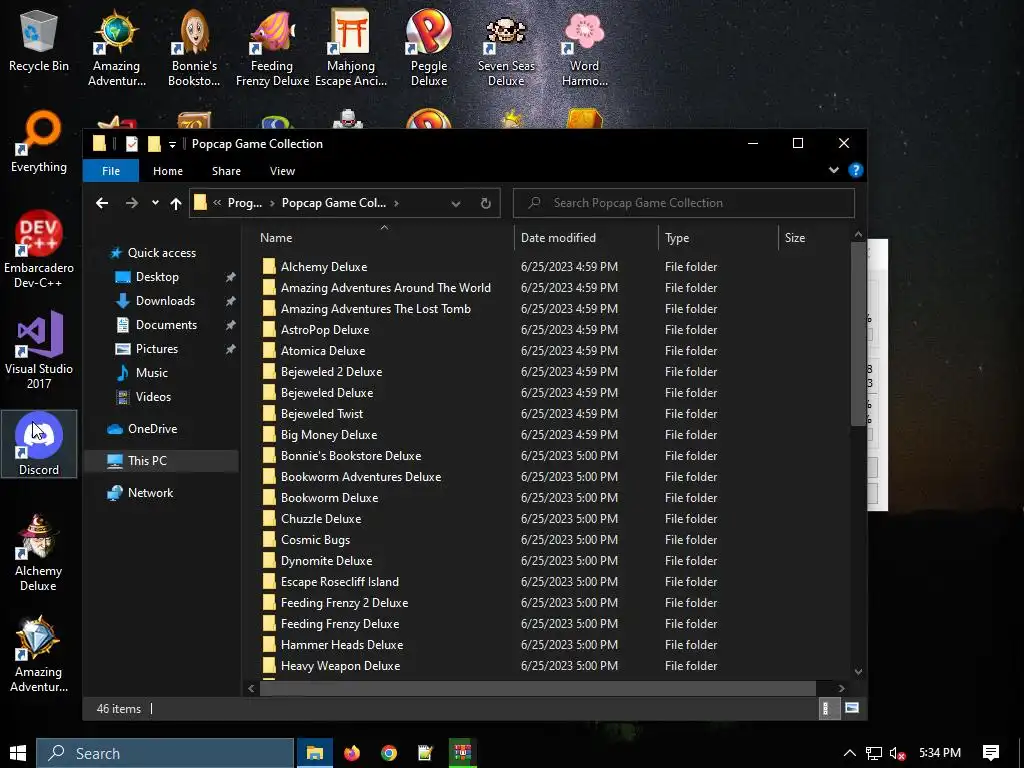This screenshot has height=768, width=1024.
Task: Click the muted volume tray icon
Action: (x=898, y=753)
